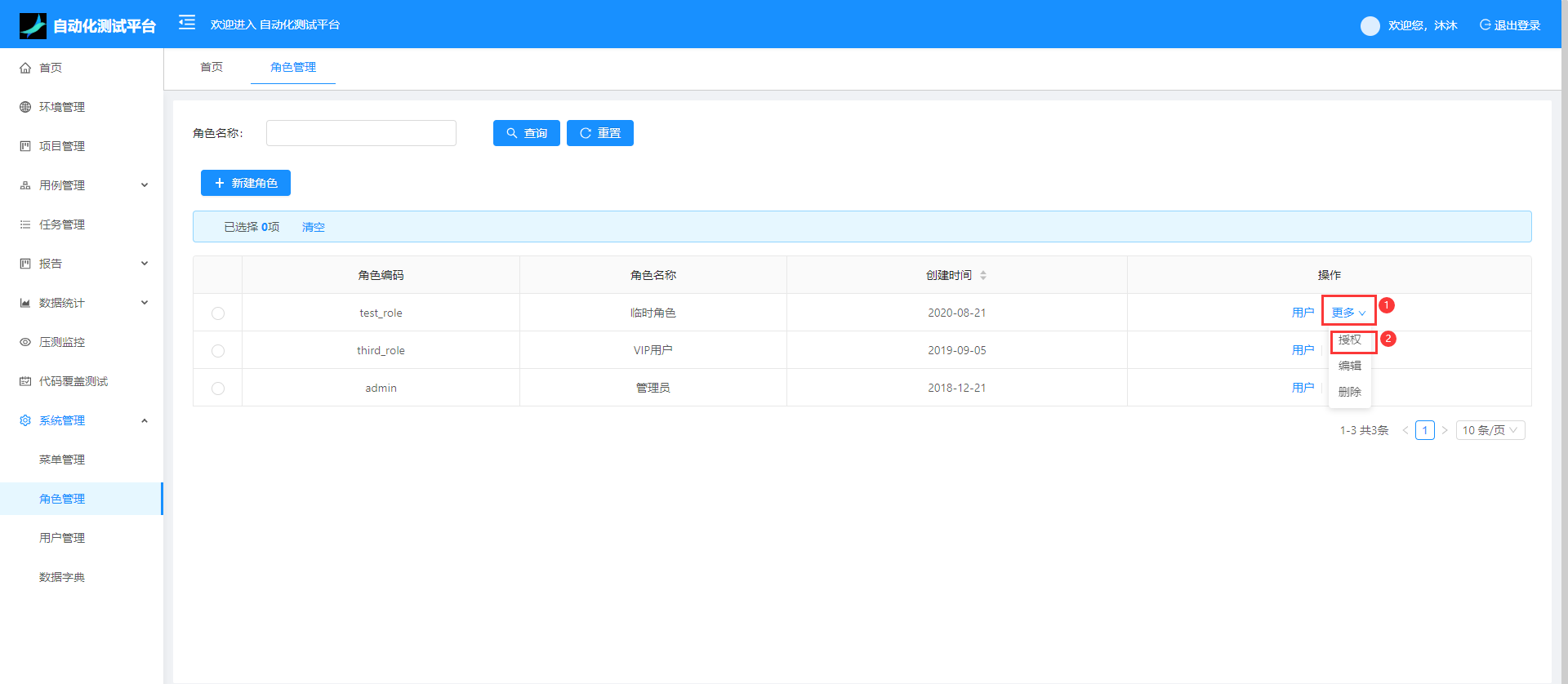Click page number 1 in pagination
Viewport: 1568px width, 684px height.
pos(1425,430)
